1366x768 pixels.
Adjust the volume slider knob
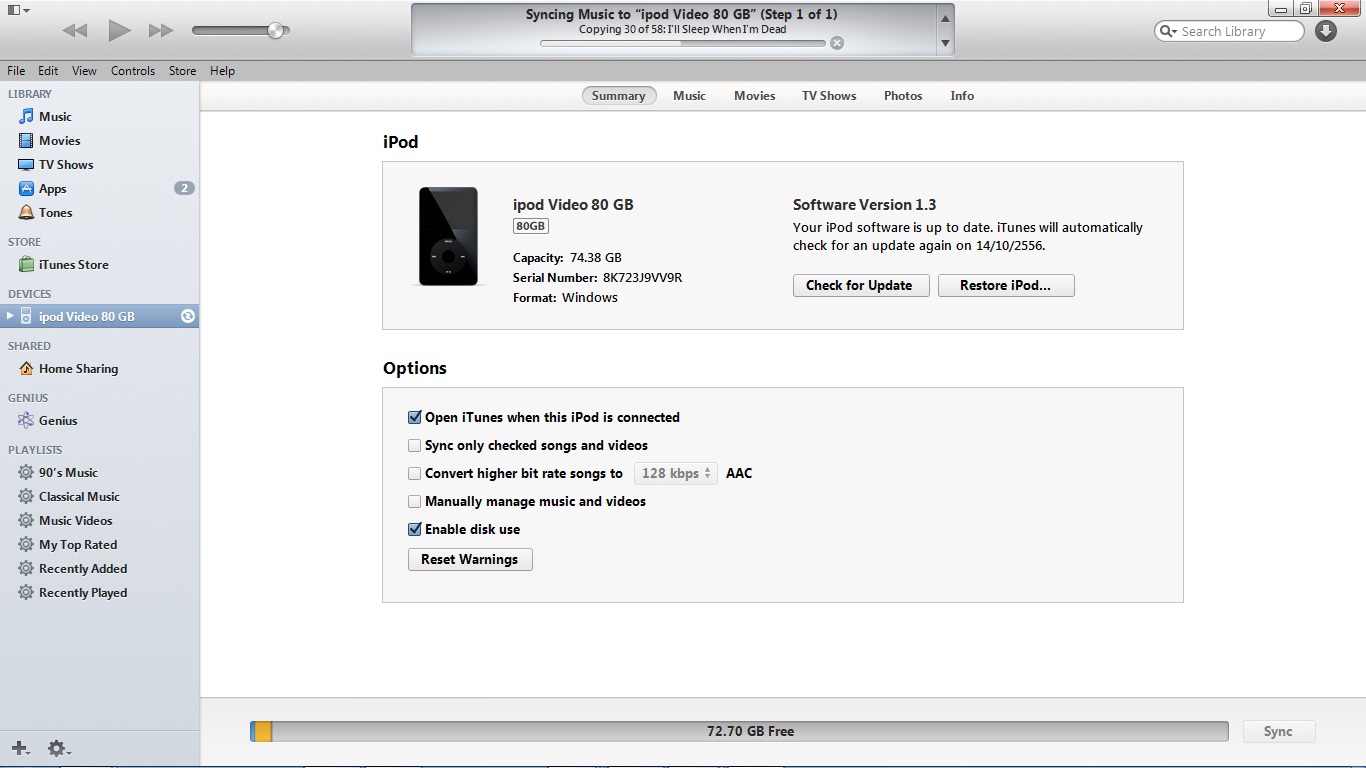point(275,31)
